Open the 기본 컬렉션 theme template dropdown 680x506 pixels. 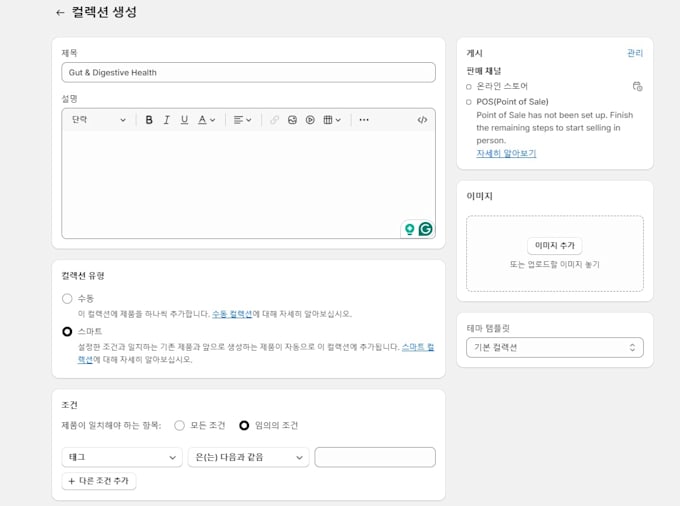pos(555,347)
